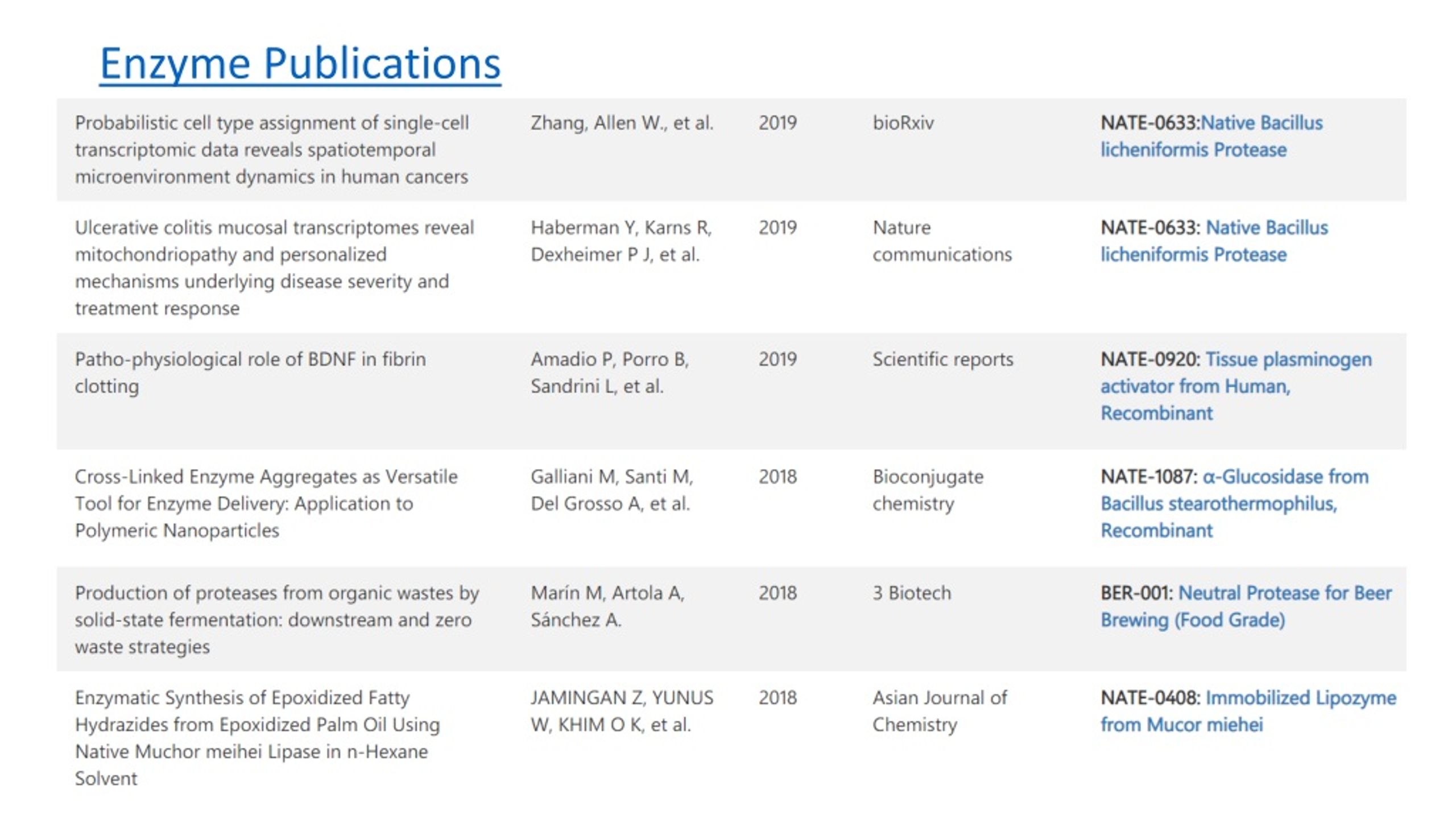The image size is (1456, 819).
Task: Open α-Glucosidase from Bacillus stearothermophilus link
Action: (x=1235, y=503)
